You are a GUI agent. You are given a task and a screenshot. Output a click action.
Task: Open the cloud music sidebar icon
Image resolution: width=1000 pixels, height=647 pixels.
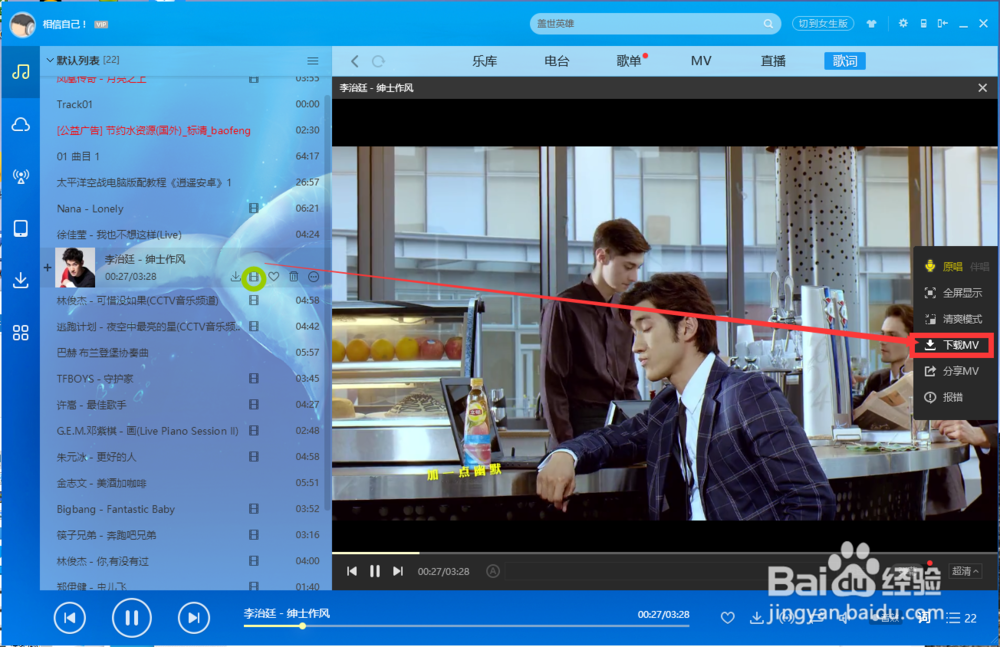20,124
